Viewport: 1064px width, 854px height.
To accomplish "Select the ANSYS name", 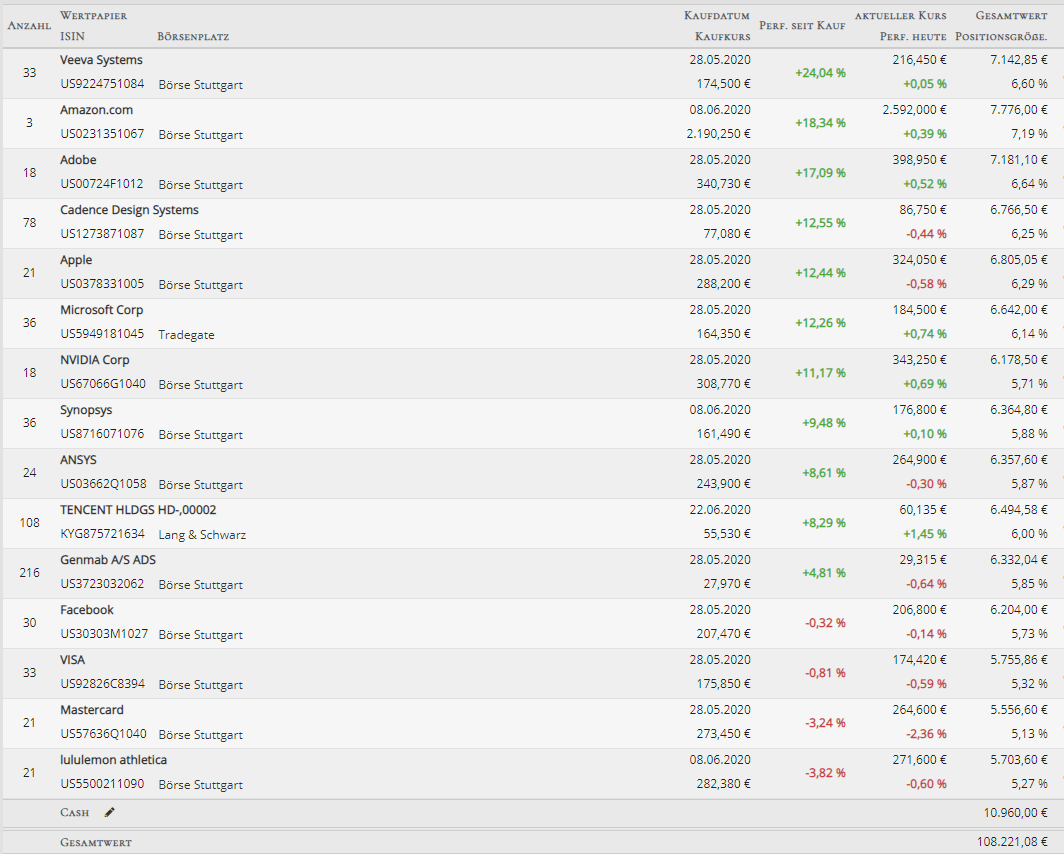I will coord(78,460).
